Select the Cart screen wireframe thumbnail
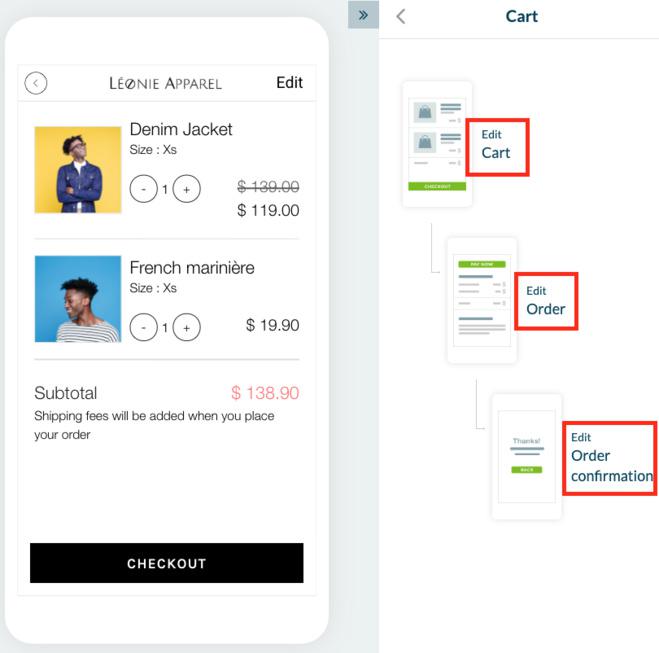The width and height of the screenshot is (659, 653). click(437, 143)
